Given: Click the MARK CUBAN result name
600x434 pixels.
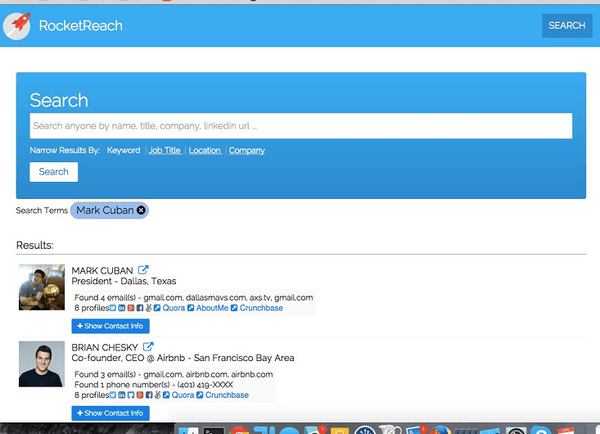Looking at the screenshot, I should click(102, 271).
